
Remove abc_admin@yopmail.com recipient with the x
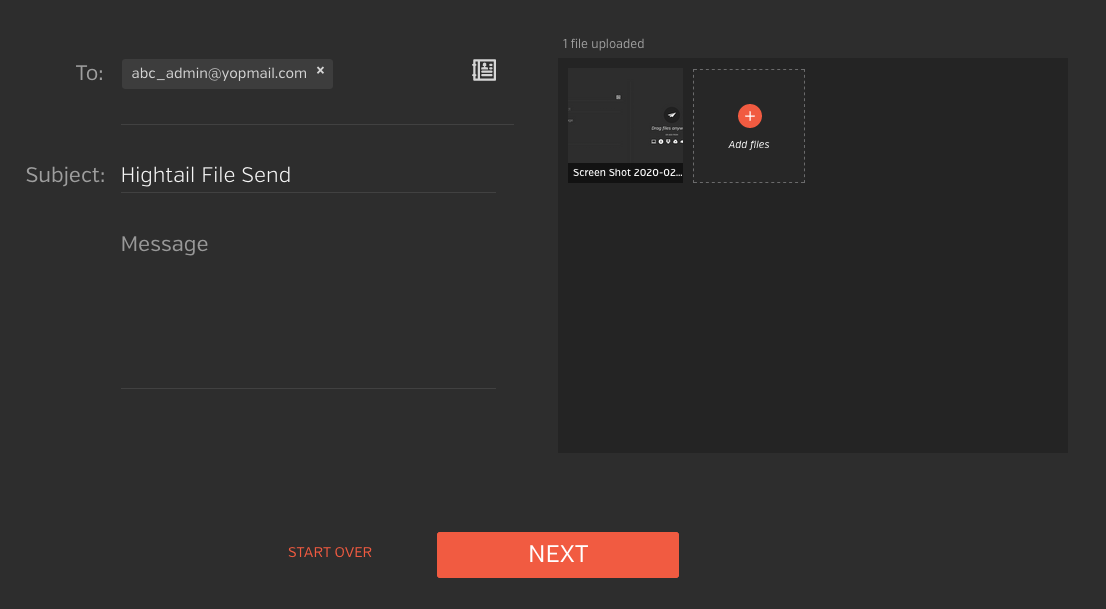tap(320, 71)
